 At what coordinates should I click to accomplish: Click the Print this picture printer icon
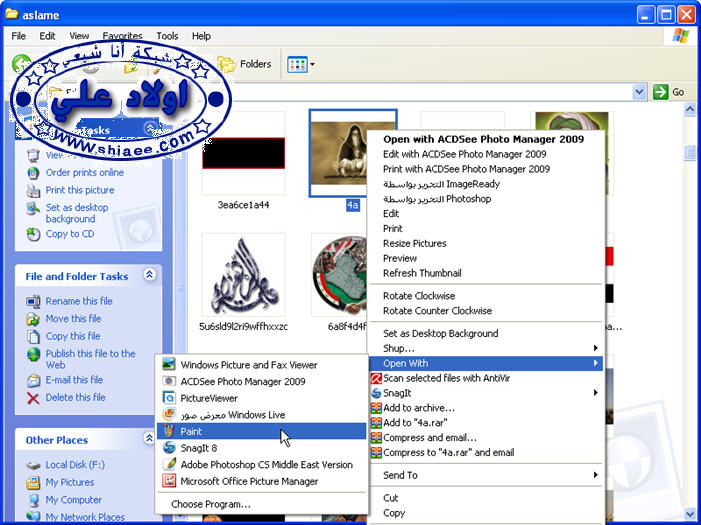33,191
